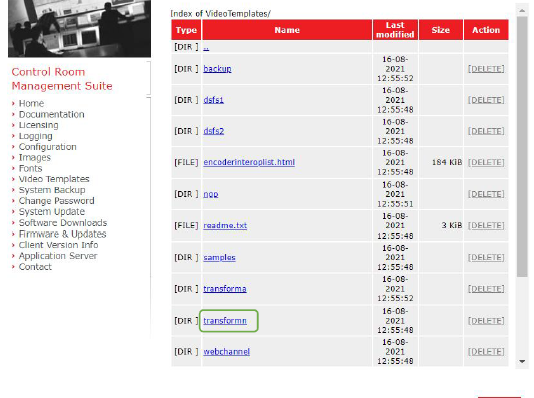Navigate to parent directory link
Viewport: 534px width, 398px height.
[x=206, y=48]
